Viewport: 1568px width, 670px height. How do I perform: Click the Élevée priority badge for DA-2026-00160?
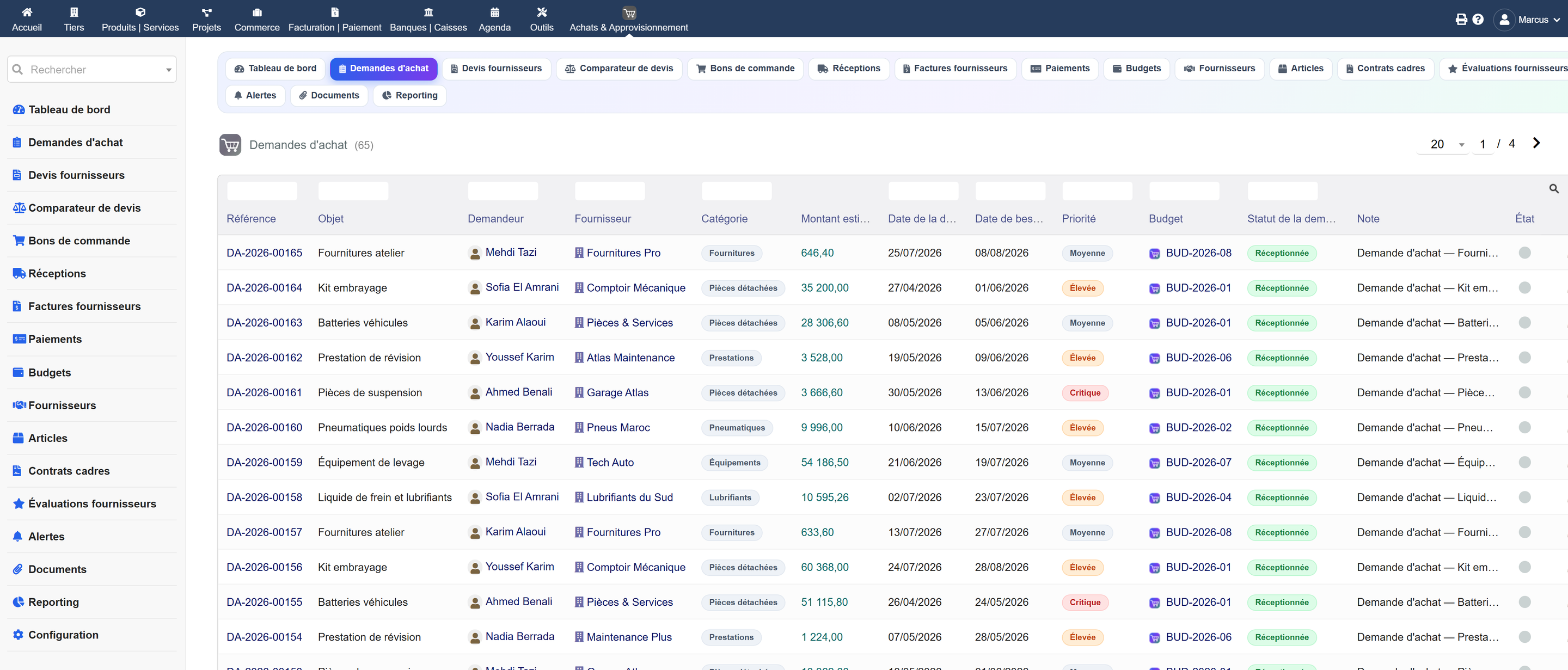[x=1082, y=428]
